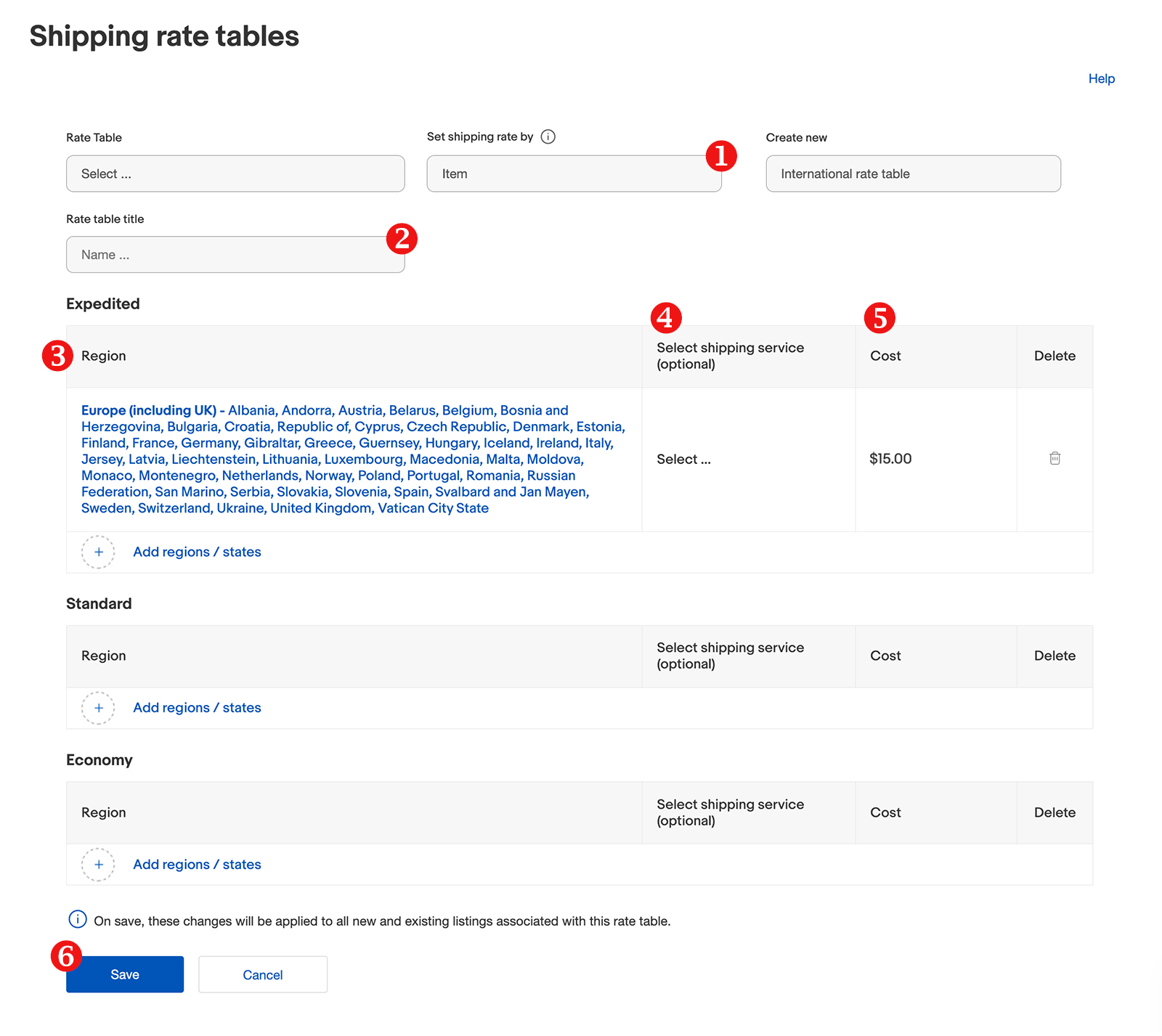
Task: Click the Cancel button
Action: pyautogui.click(x=262, y=974)
